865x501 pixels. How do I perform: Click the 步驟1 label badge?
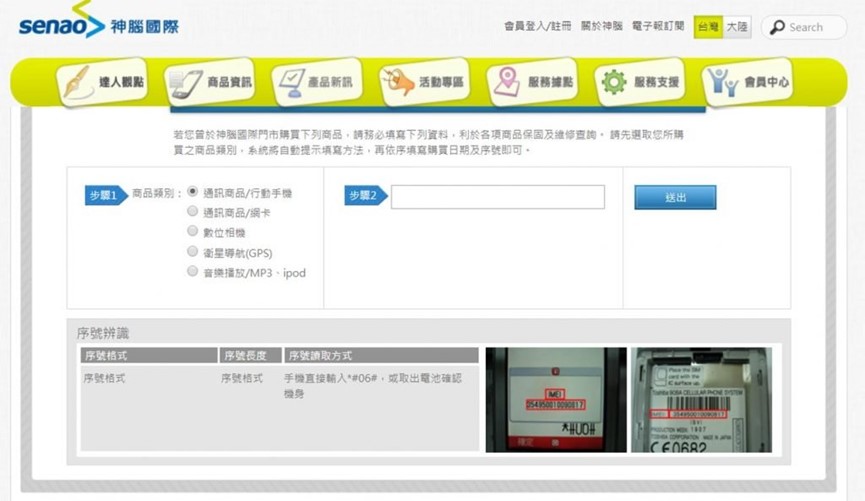[x=106, y=195]
